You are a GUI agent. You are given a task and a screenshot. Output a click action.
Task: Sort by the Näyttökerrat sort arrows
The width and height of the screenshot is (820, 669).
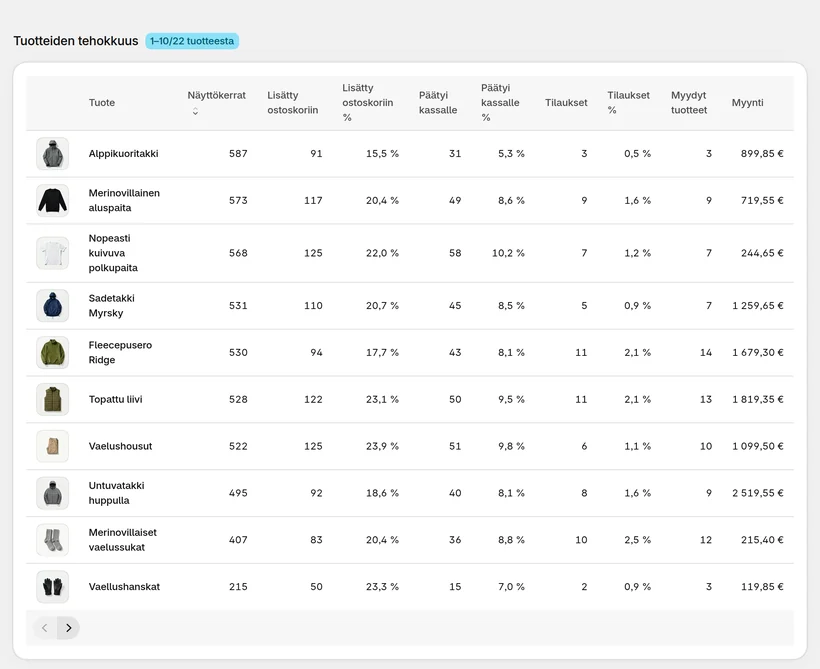[195, 111]
